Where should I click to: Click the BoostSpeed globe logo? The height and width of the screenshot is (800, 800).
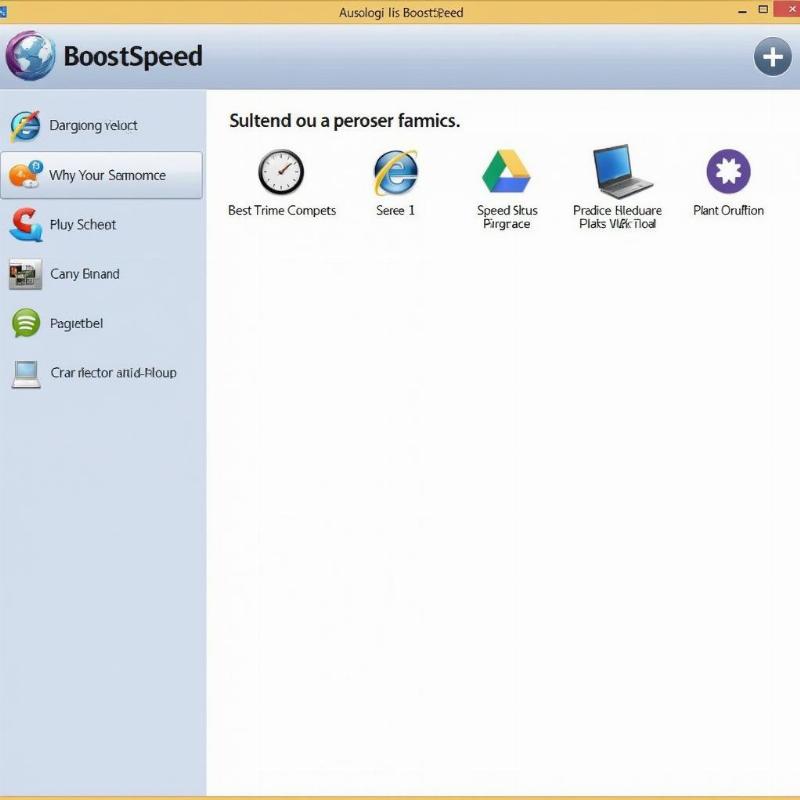click(x=31, y=56)
